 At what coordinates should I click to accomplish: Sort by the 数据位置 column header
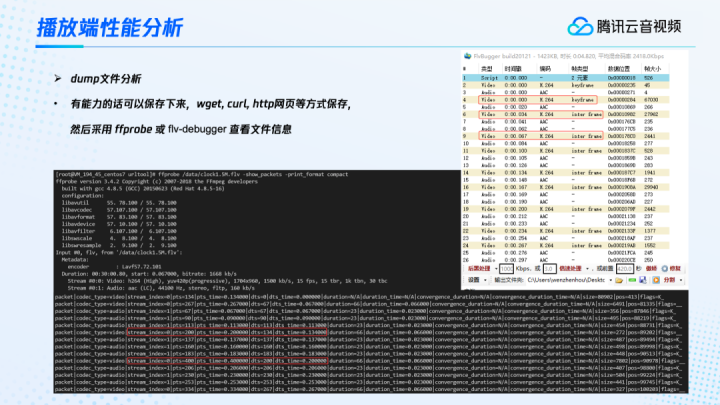(x=619, y=69)
